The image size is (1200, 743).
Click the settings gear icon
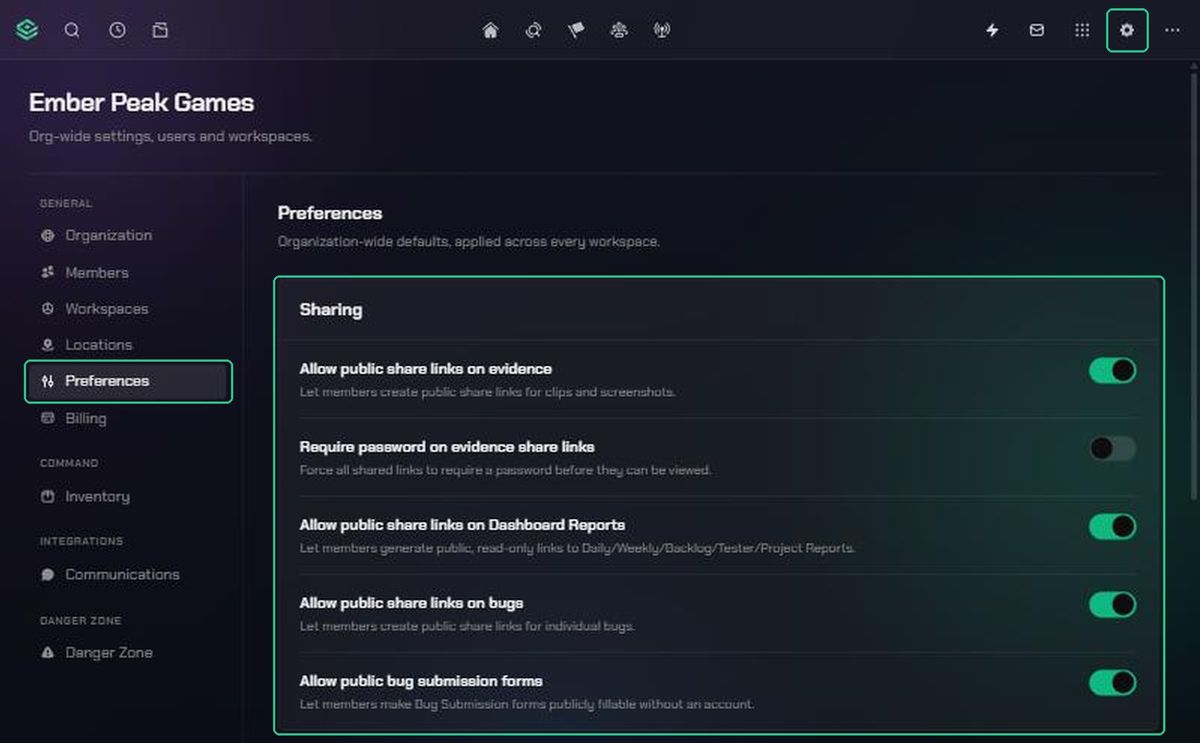tap(1127, 30)
